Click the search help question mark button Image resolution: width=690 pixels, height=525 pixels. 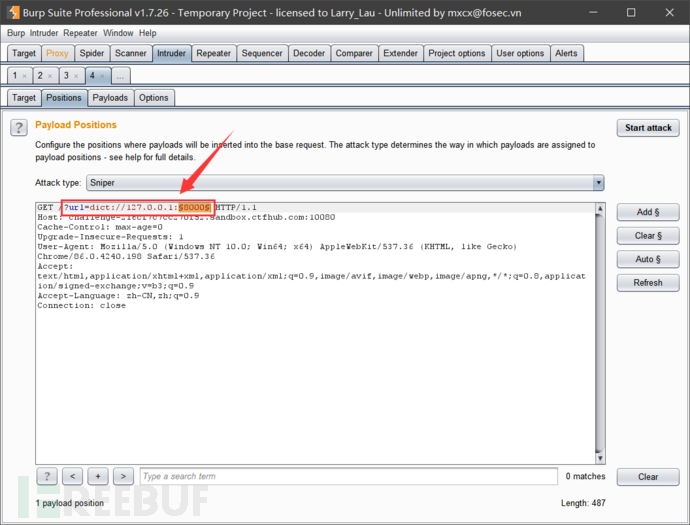click(46, 476)
